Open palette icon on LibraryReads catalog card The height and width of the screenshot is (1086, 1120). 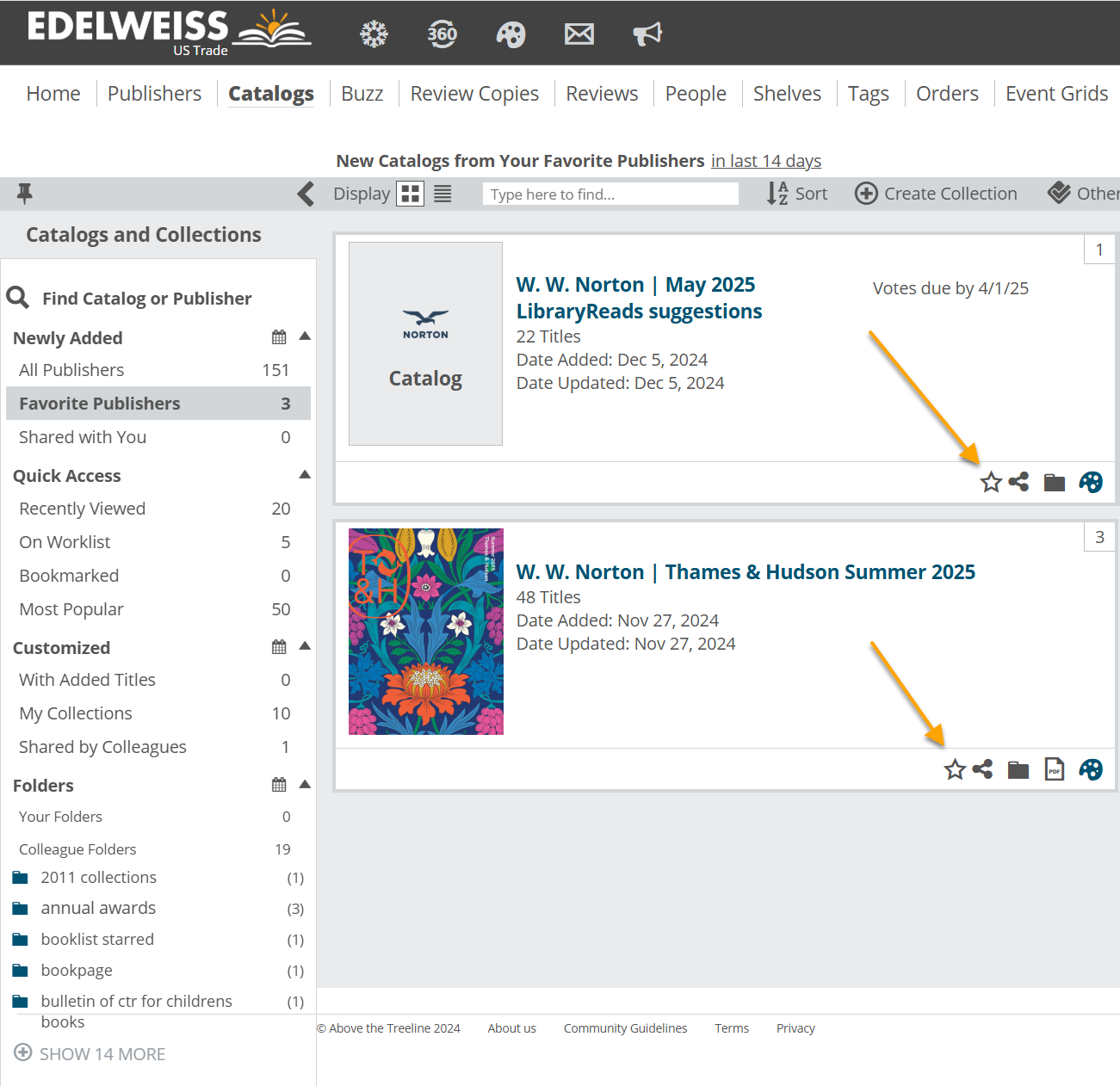pos(1090,482)
